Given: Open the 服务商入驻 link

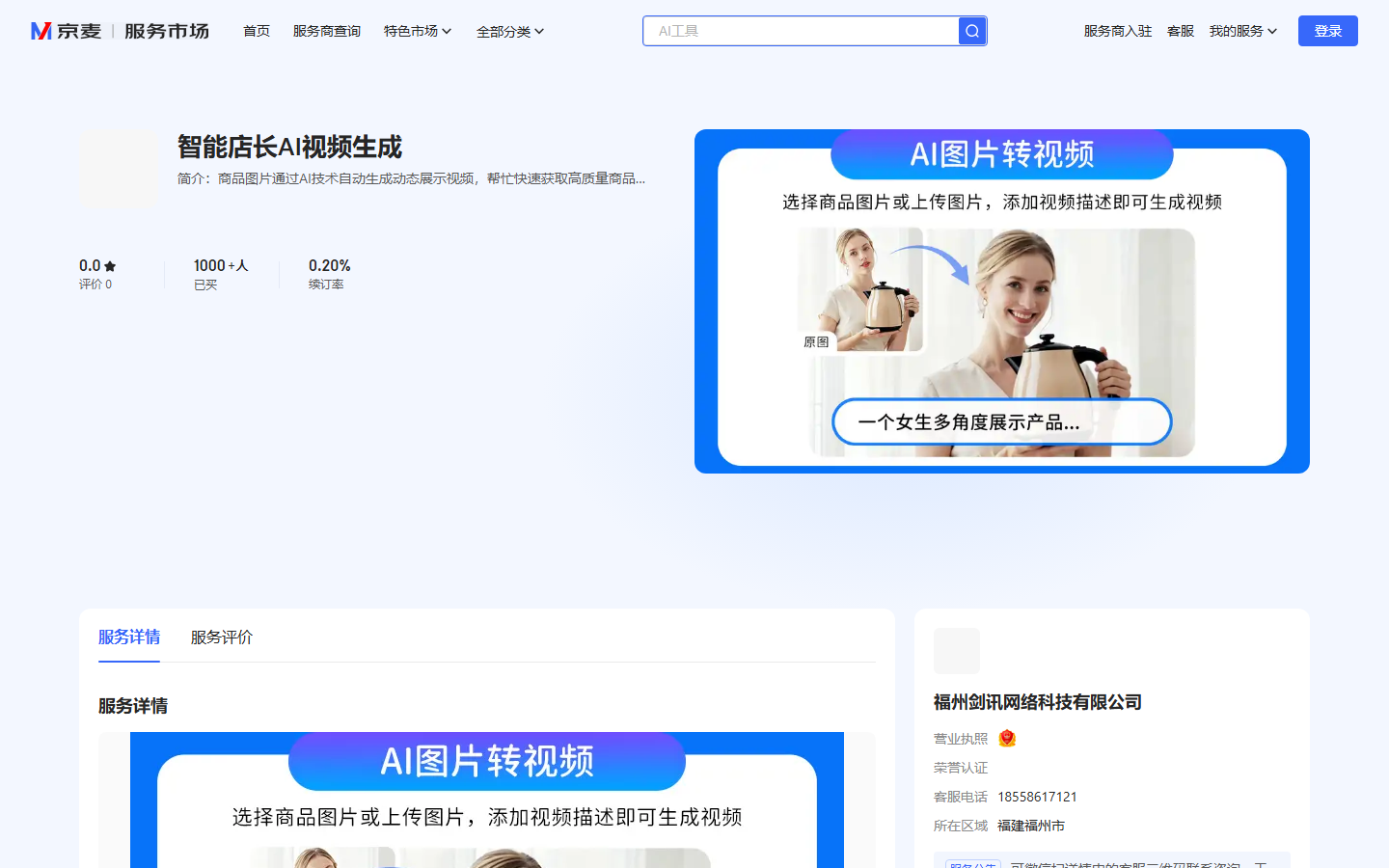Looking at the screenshot, I should point(1118,31).
